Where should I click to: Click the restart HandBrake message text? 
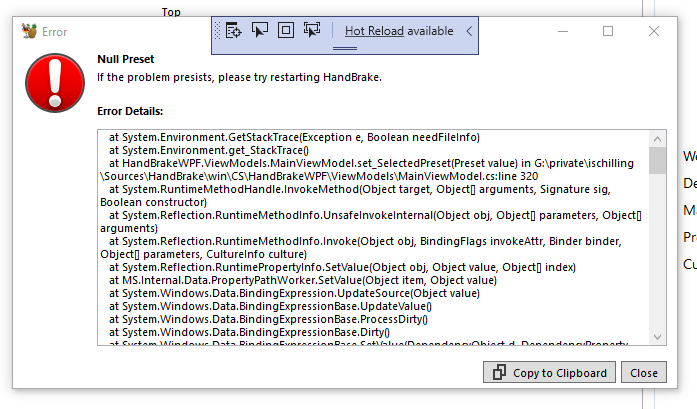(x=239, y=77)
